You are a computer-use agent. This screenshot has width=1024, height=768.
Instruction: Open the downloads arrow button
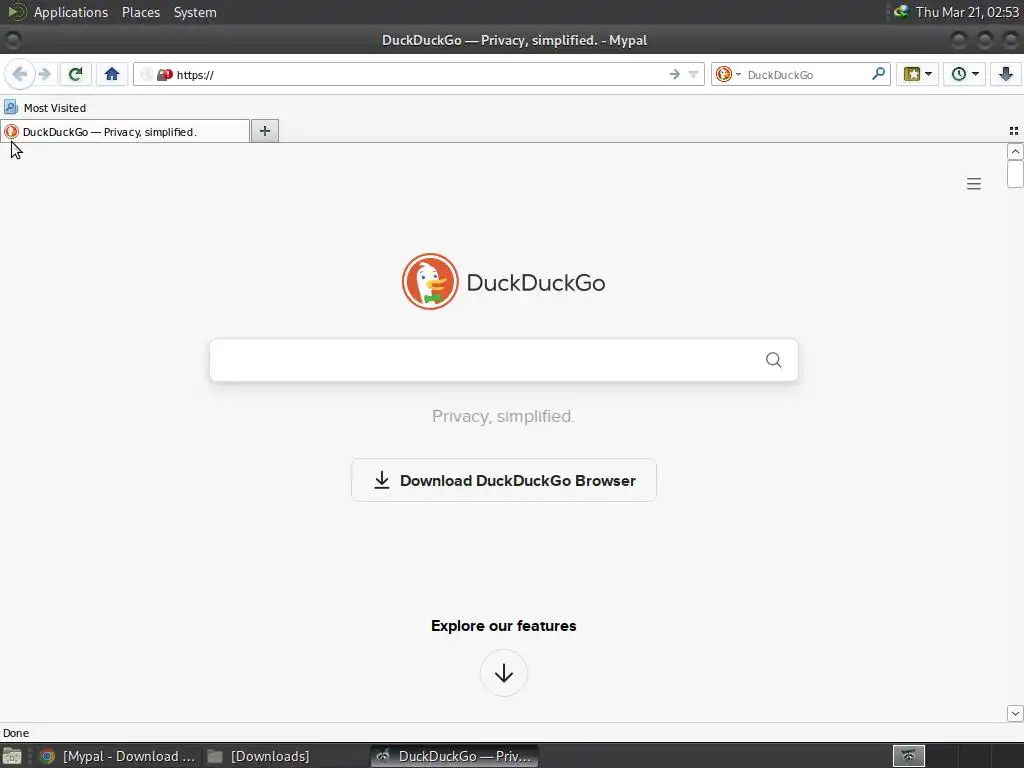coord(1006,74)
